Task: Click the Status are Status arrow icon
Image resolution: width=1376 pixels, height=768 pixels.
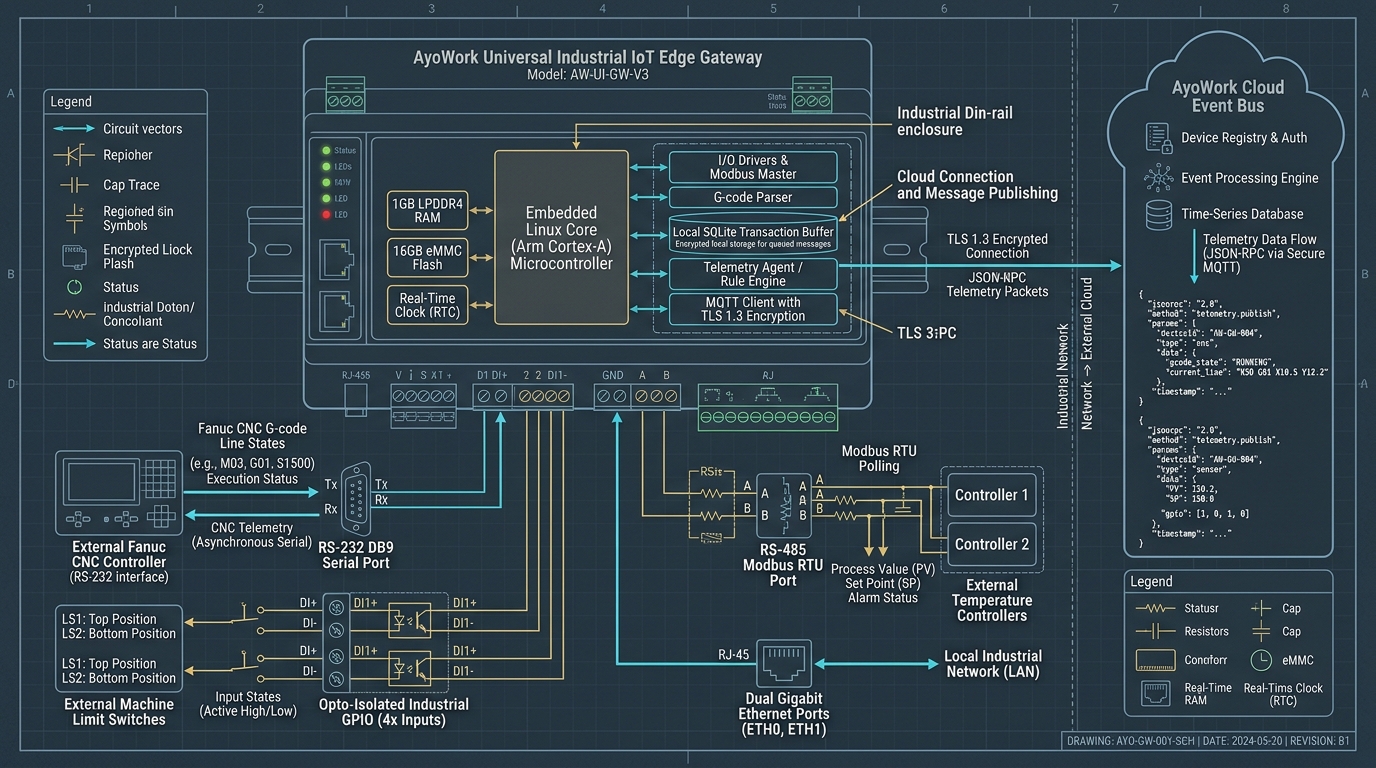Action: (75, 344)
